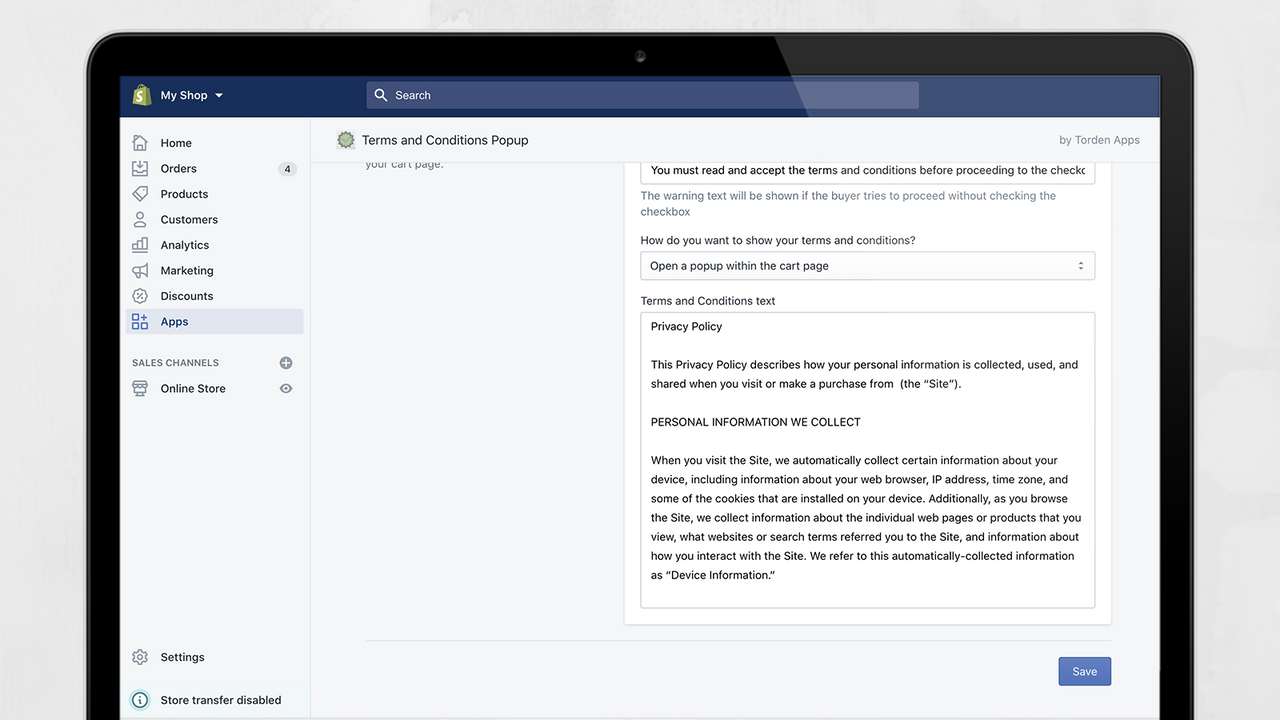Click the SALES CHANNELS heading
1280x720 pixels.
pyautogui.click(x=175, y=363)
